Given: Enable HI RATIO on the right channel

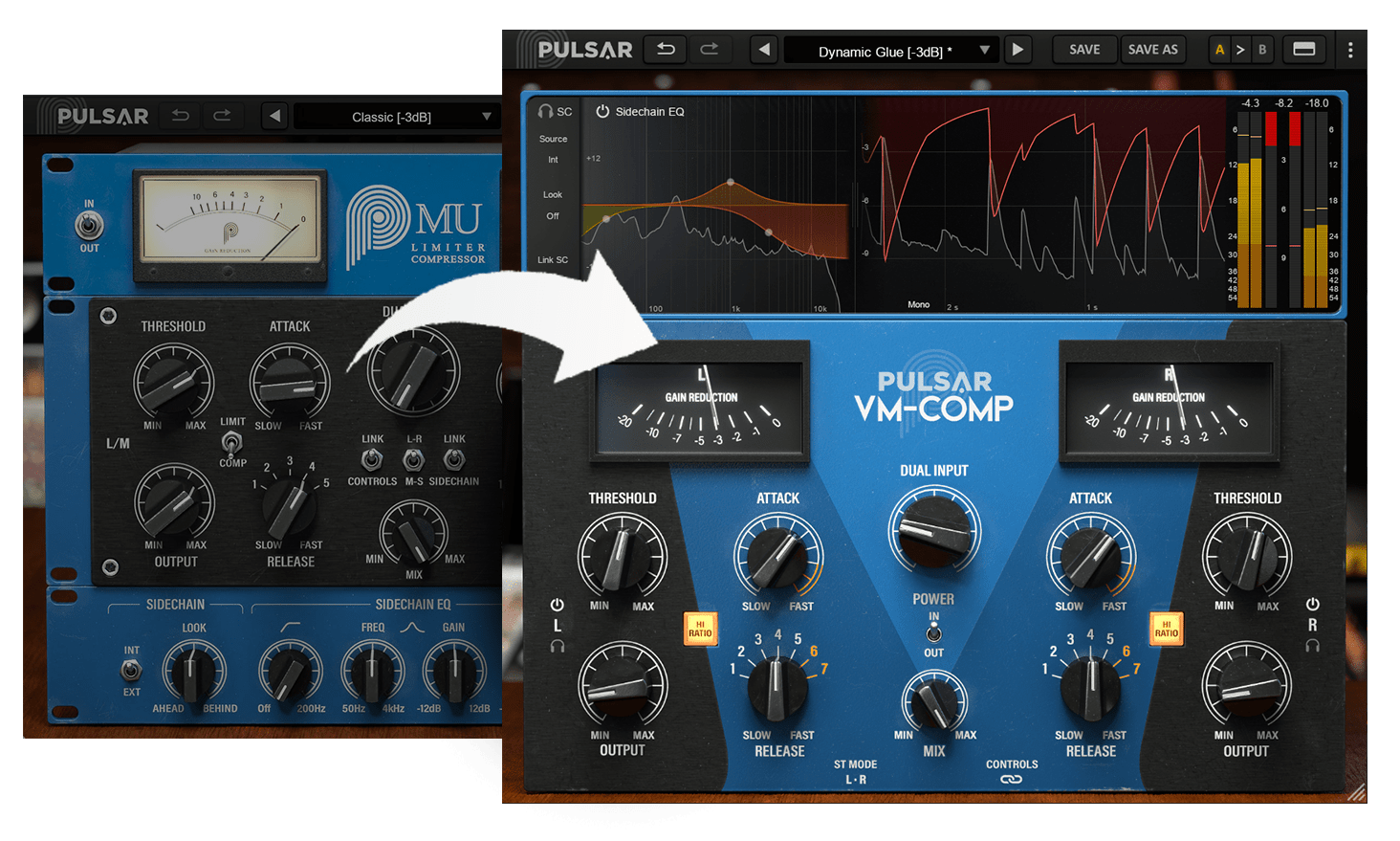Looking at the screenshot, I should (1166, 629).
